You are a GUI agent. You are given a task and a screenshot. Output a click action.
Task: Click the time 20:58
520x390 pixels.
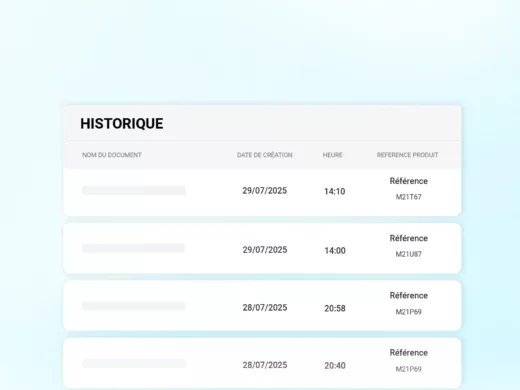click(335, 308)
